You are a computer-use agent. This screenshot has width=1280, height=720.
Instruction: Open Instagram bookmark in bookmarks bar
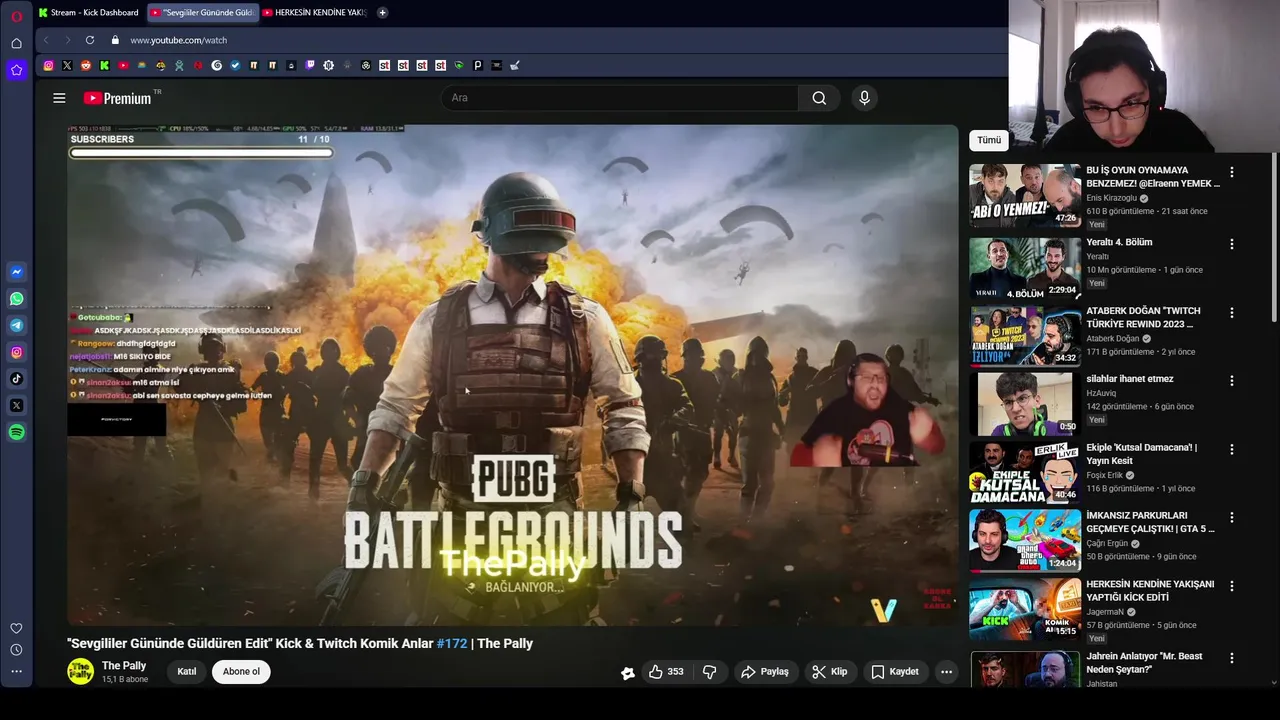48,65
